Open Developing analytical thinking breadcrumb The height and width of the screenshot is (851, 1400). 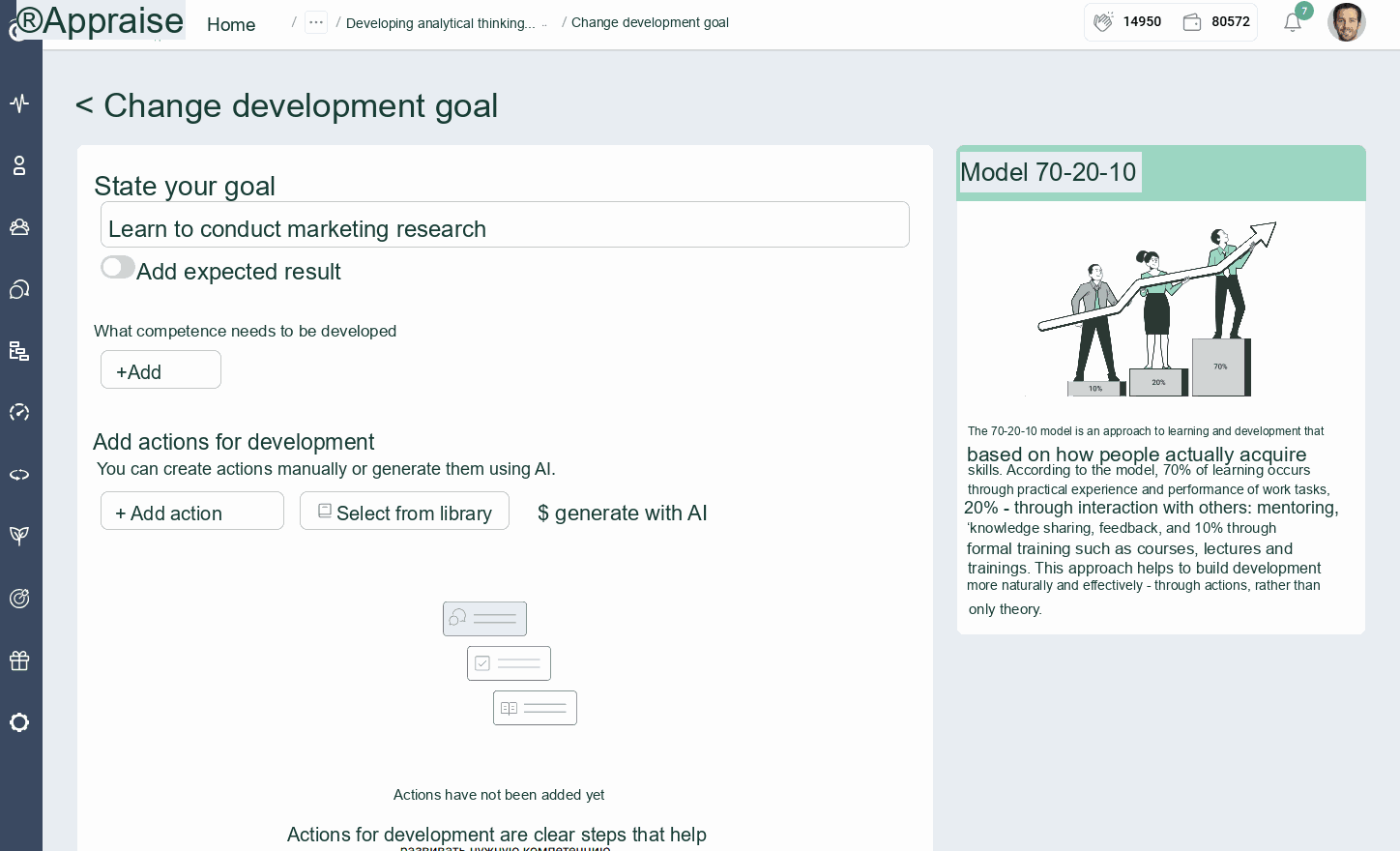tap(441, 23)
